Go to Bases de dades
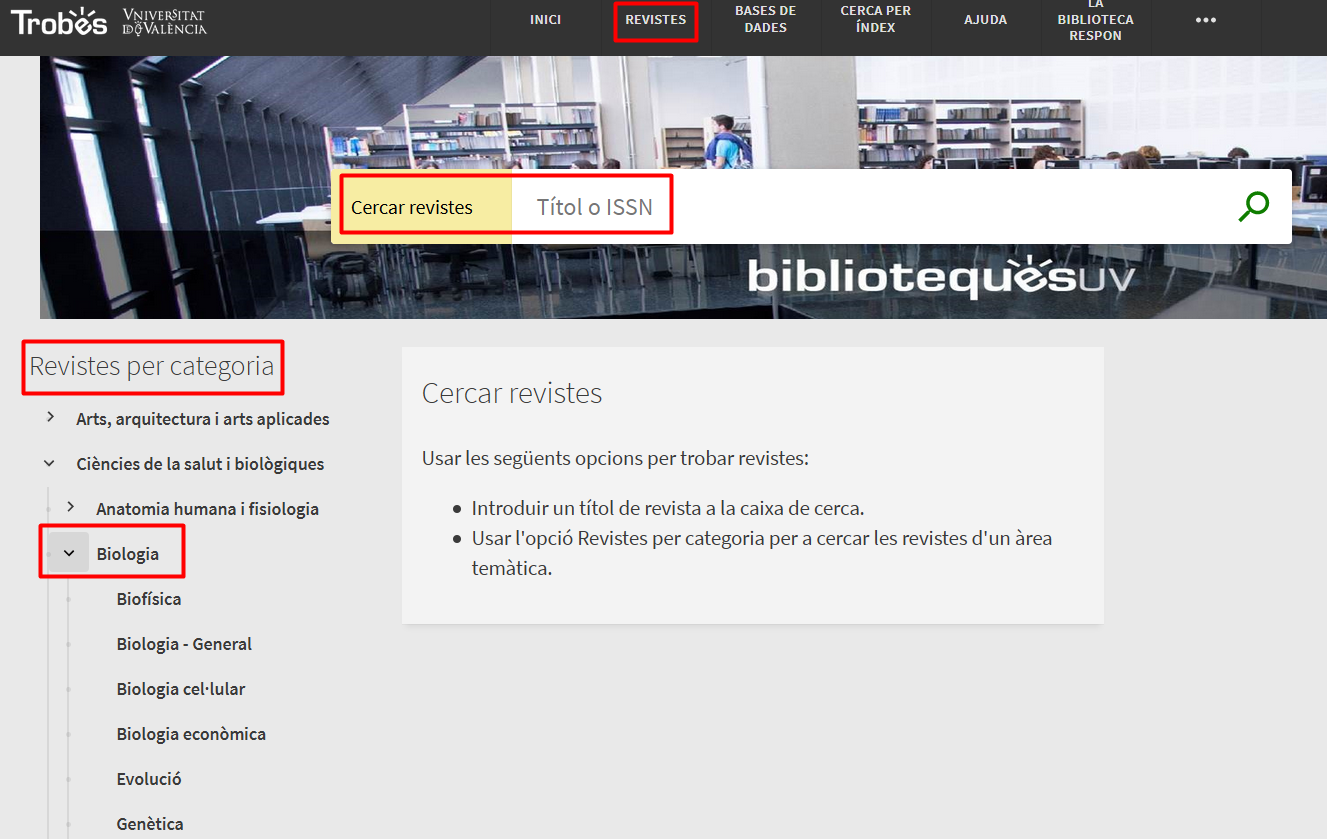The width and height of the screenshot is (1327, 839). tap(765, 20)
